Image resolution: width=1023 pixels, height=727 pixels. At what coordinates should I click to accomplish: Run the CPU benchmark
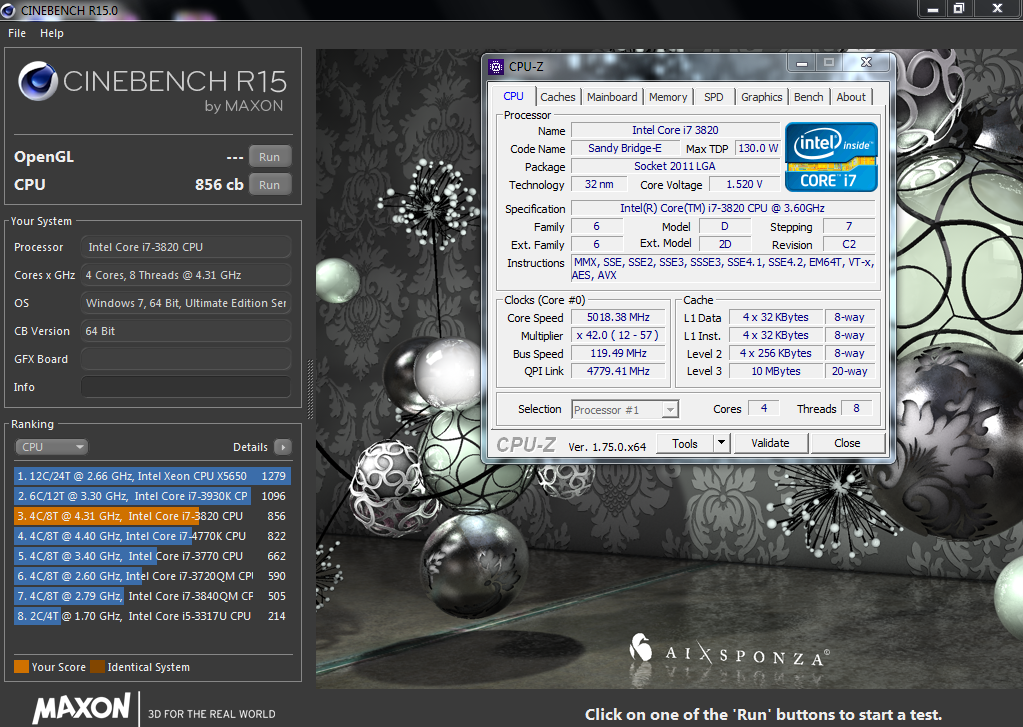pos(269,185)
